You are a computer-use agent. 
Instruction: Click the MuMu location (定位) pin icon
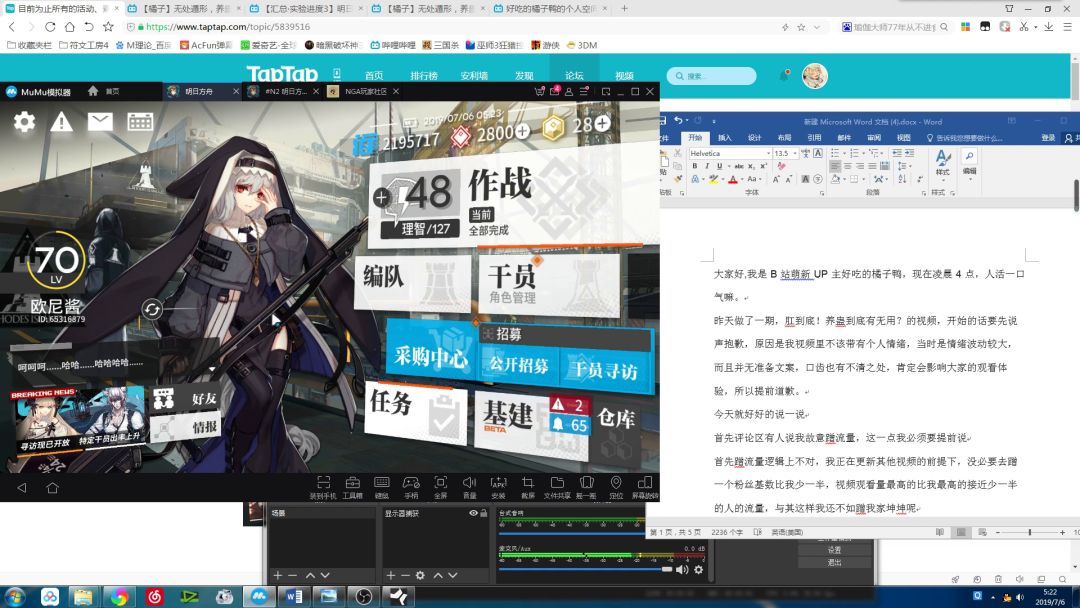pos(616,484)
